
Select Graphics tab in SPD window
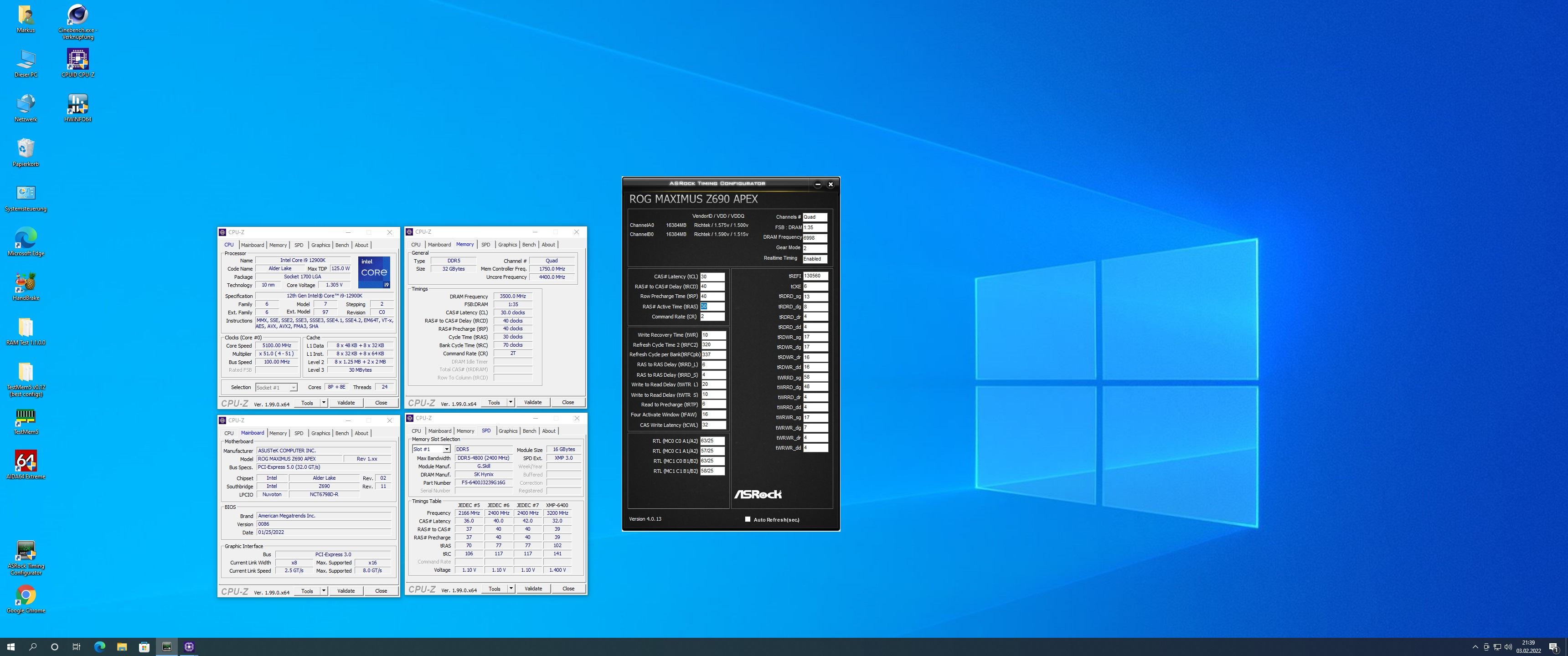[508, 431]
